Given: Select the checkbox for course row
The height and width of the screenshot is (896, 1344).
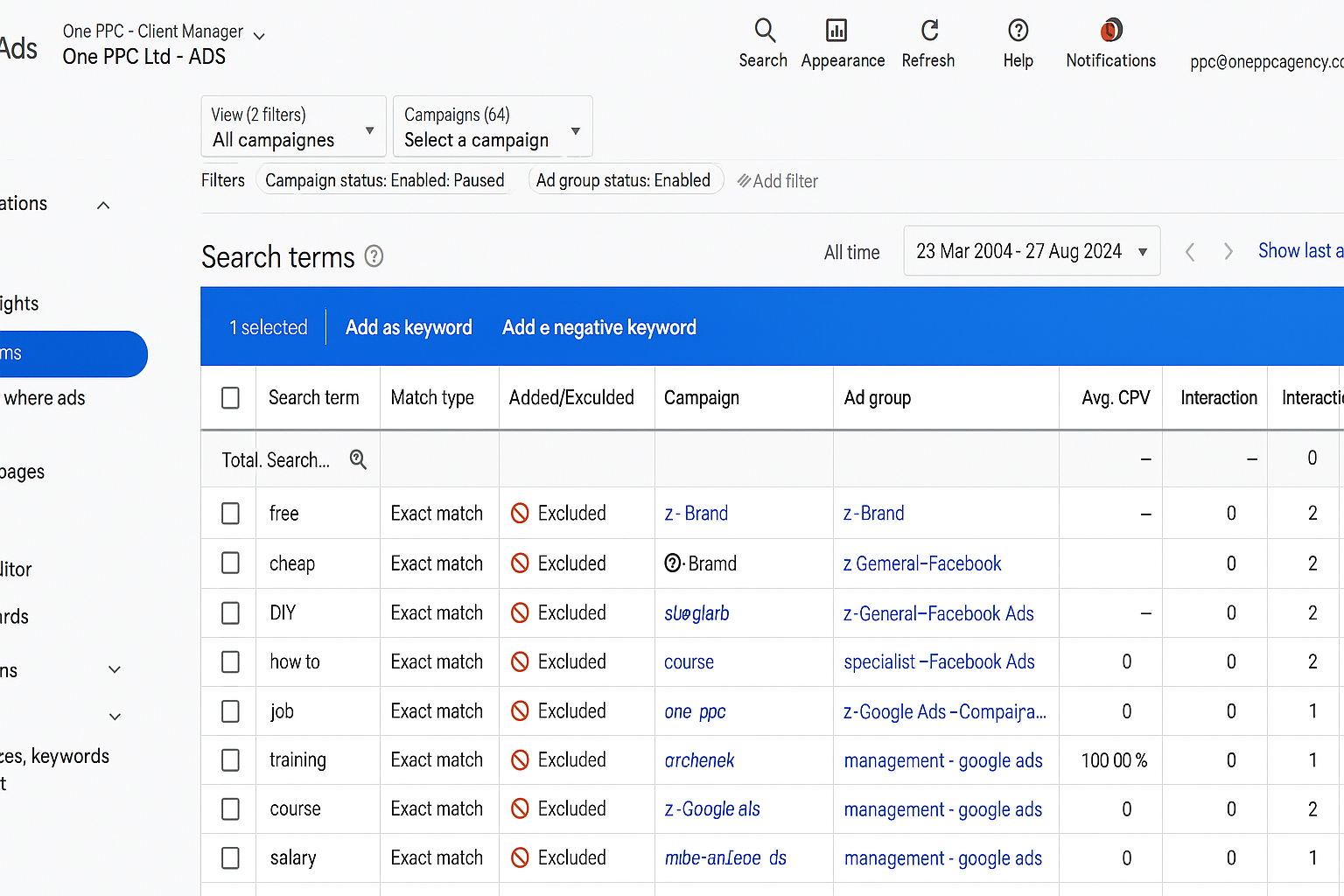Looking at the screenshot, I should [x=230, y=808].
